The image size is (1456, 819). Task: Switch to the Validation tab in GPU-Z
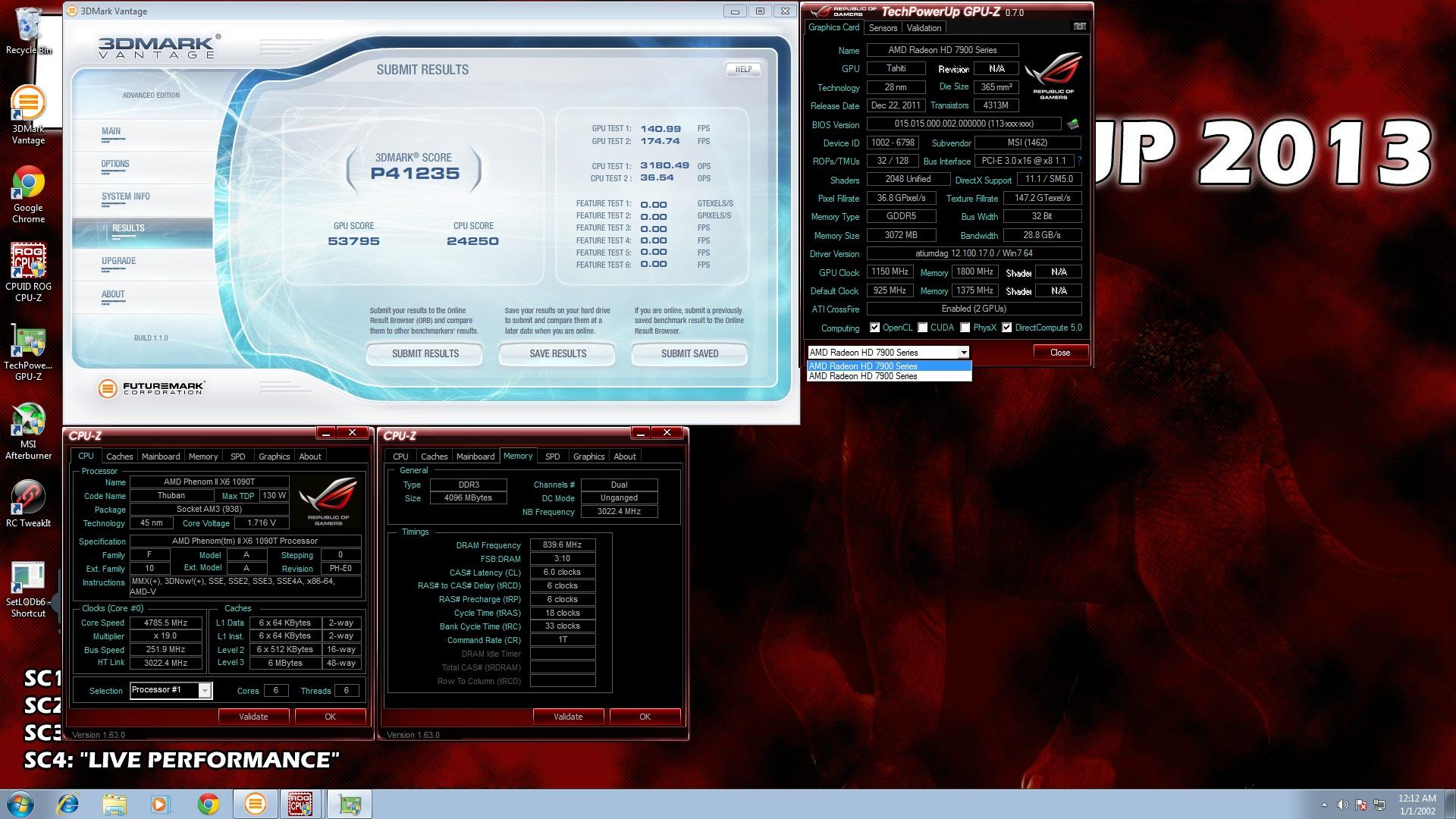(x=924, y=28)
